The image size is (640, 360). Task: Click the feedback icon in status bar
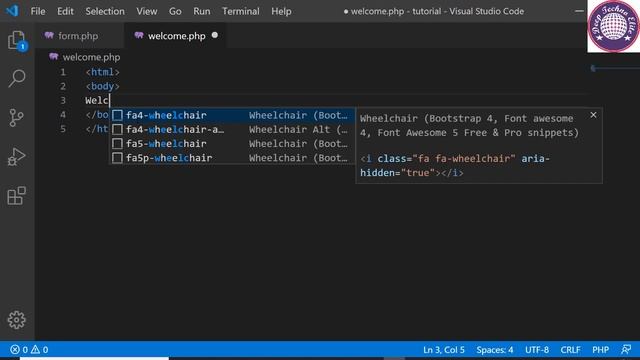626,350
